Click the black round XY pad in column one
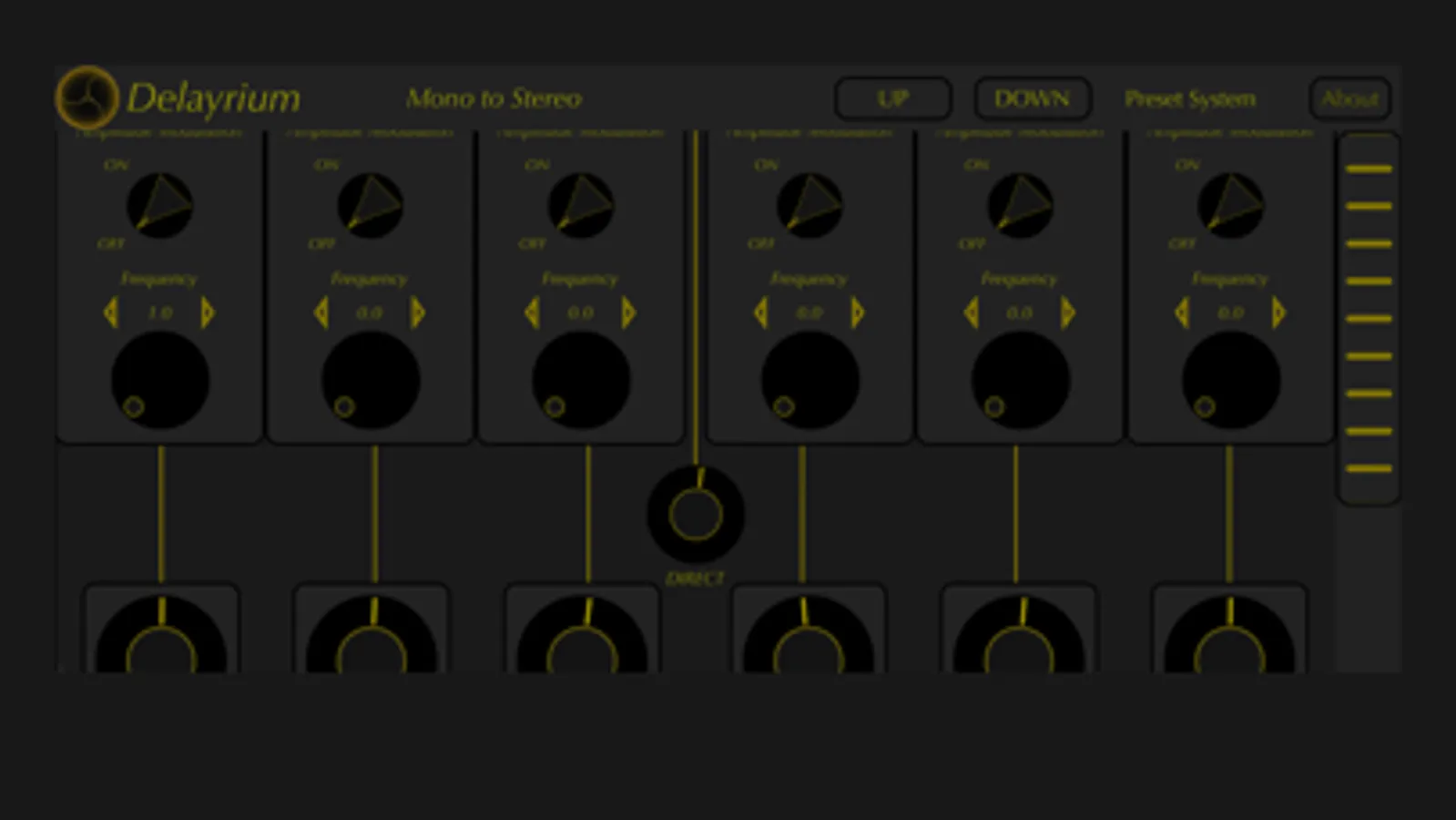The width and height of the screenshot is (1456, 820). point(160,380)
